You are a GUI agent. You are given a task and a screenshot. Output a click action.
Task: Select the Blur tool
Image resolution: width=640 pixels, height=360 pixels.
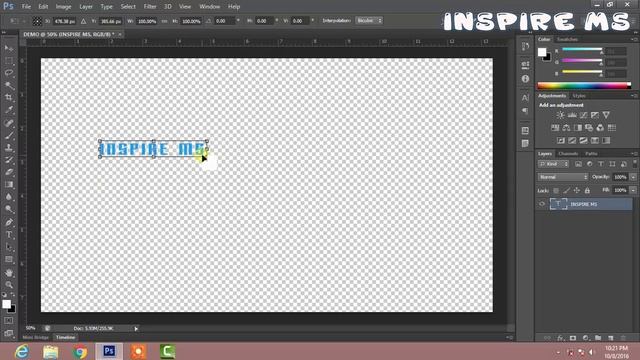click(x=9, y=197)
